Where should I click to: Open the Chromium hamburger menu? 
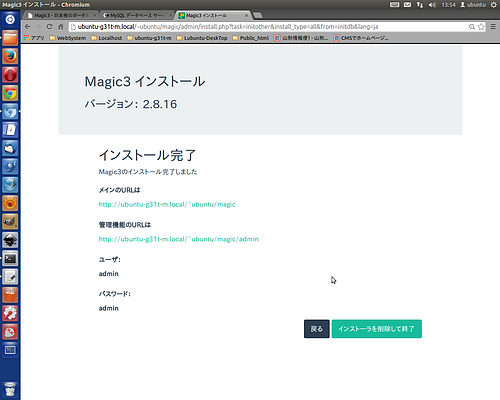[493, 27]
